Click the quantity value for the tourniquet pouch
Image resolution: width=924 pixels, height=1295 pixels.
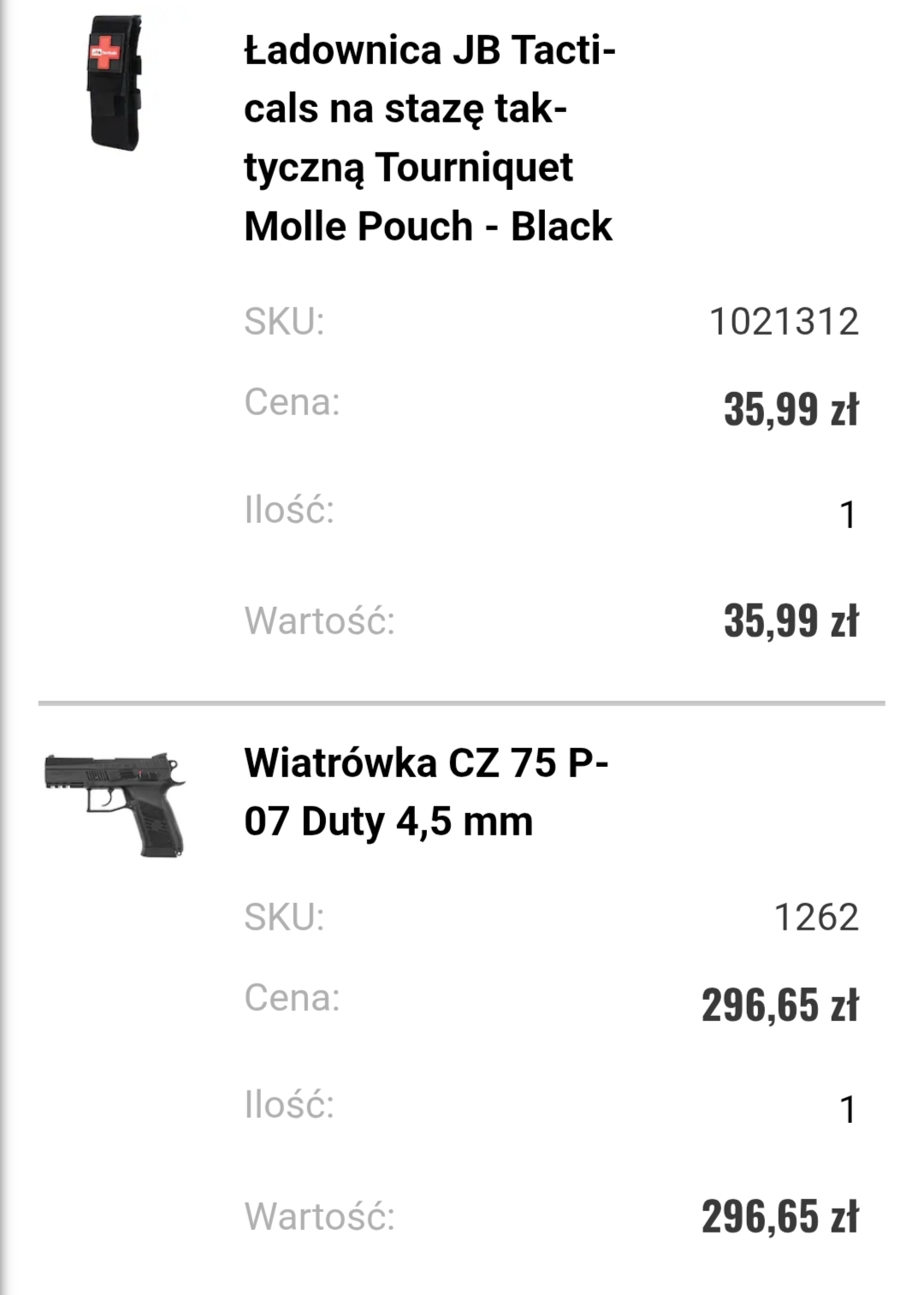847,514
